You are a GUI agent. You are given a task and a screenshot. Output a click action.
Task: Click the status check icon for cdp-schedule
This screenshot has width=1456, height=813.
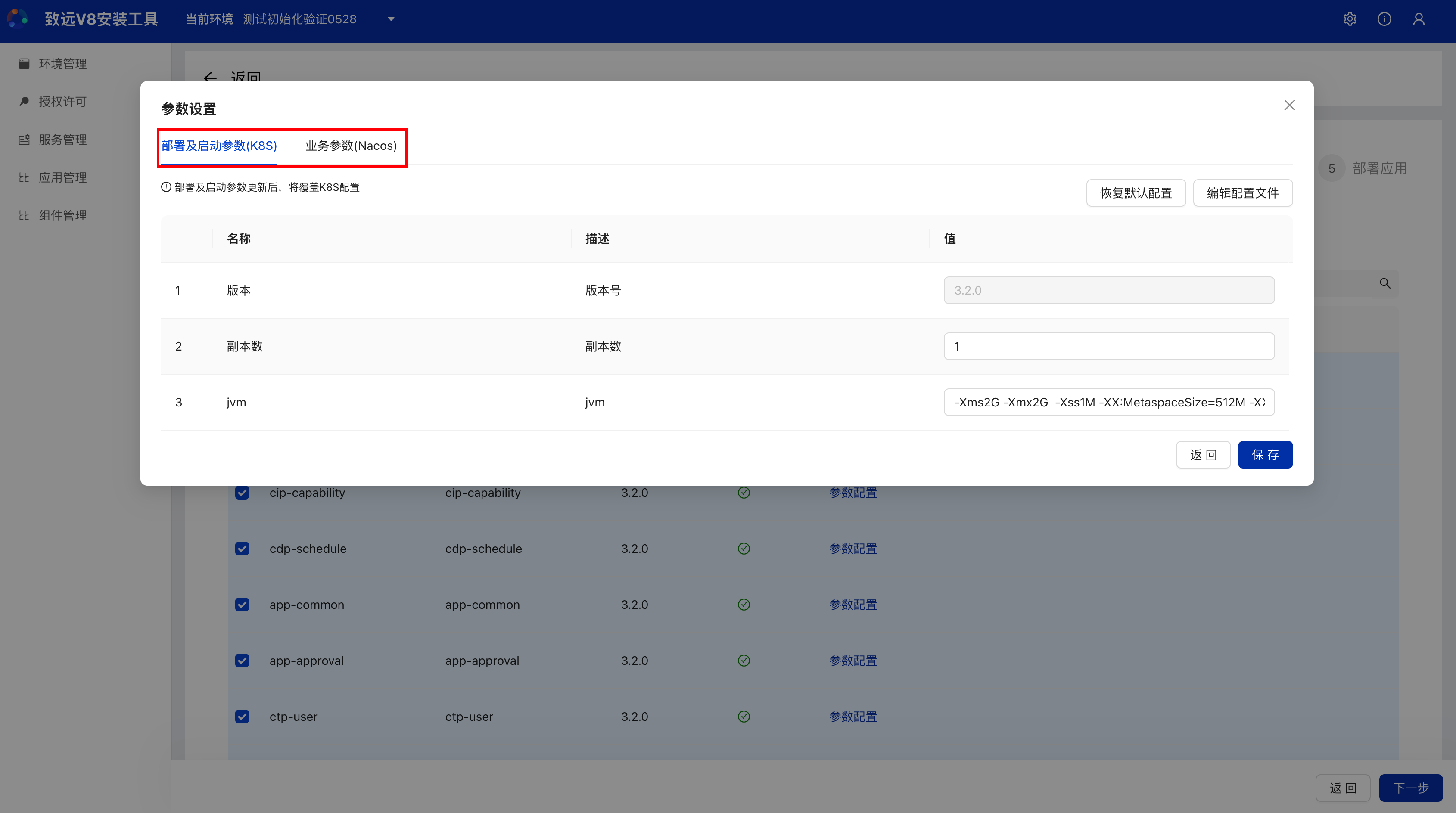coord(744,549)
